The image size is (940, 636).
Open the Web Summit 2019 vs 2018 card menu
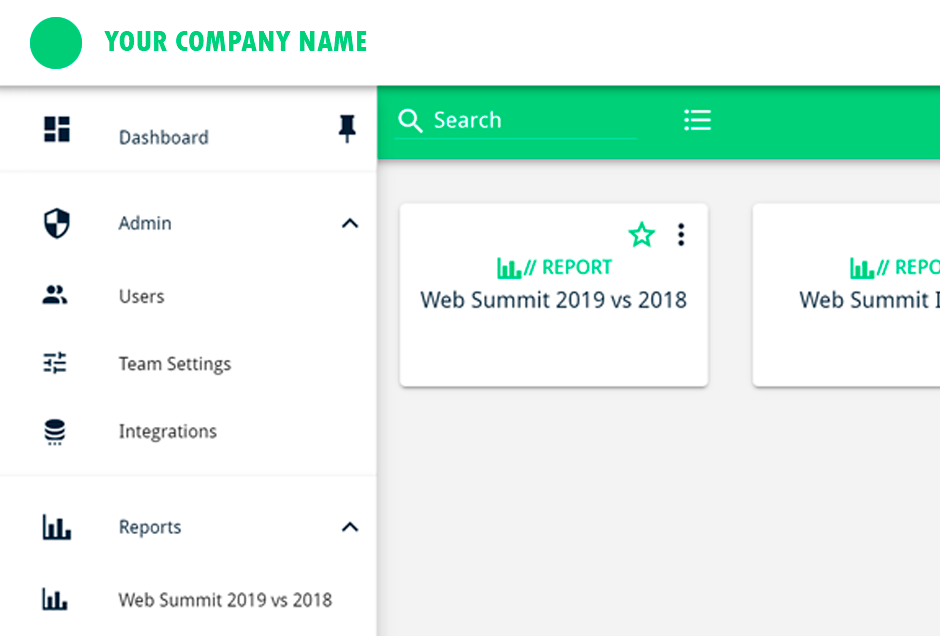tap(681, 234)
